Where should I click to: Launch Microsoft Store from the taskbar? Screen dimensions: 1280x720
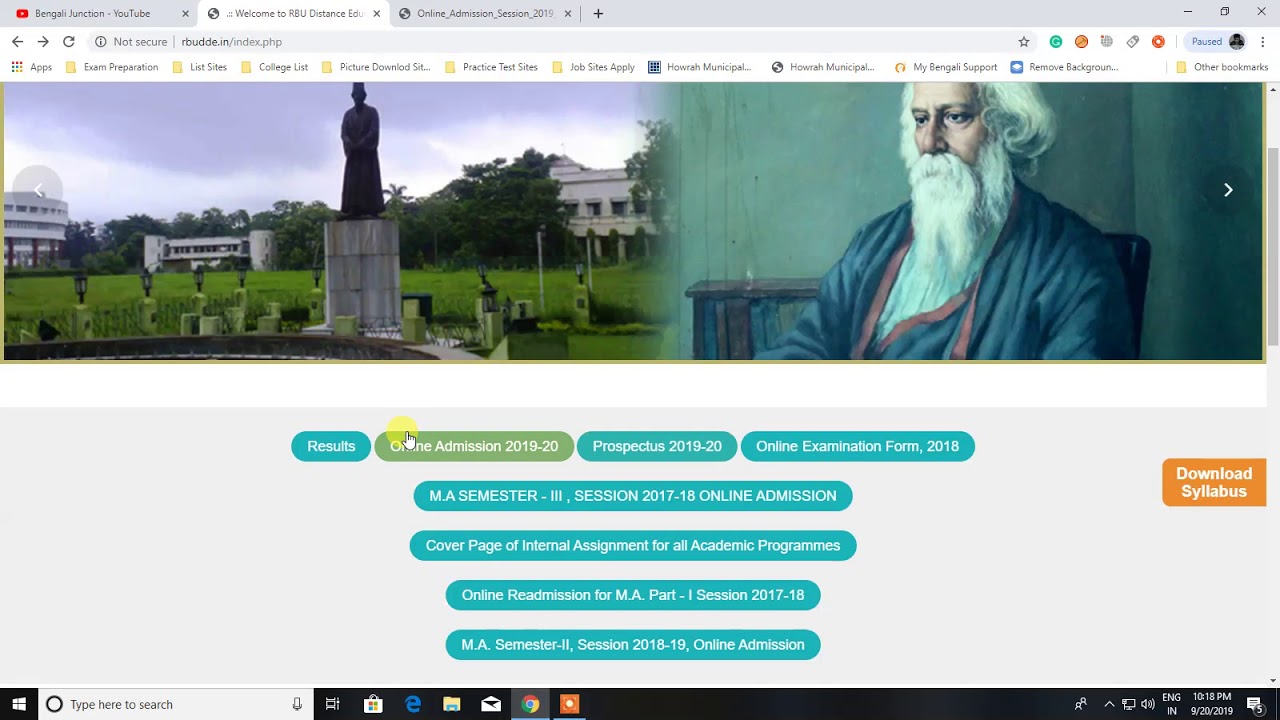point(373,704)
